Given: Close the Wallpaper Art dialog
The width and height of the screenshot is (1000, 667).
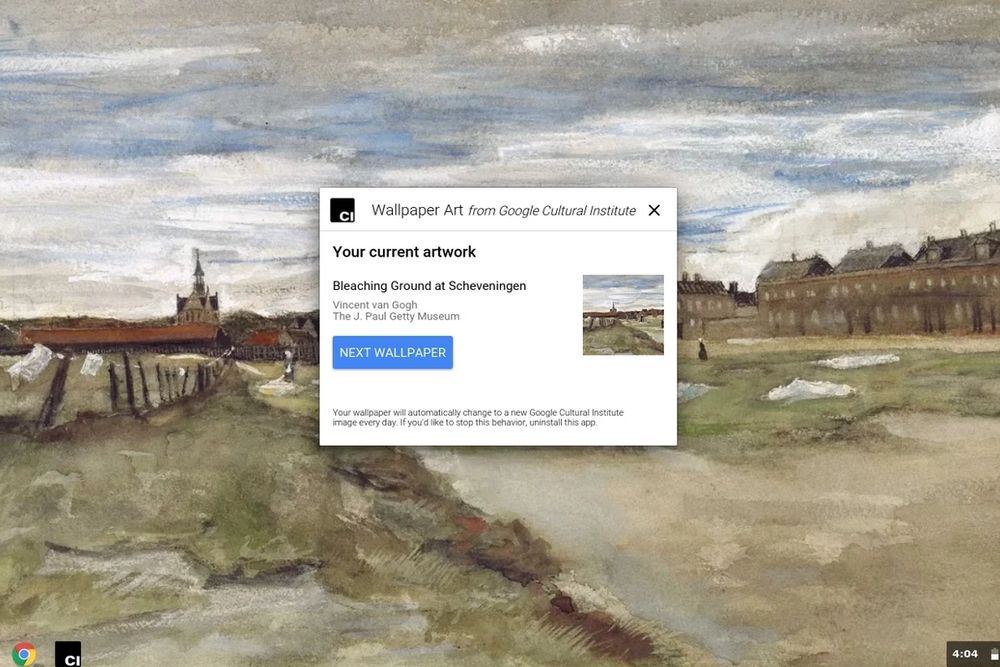Looking at the screenshot, I should tap(654, 210).
